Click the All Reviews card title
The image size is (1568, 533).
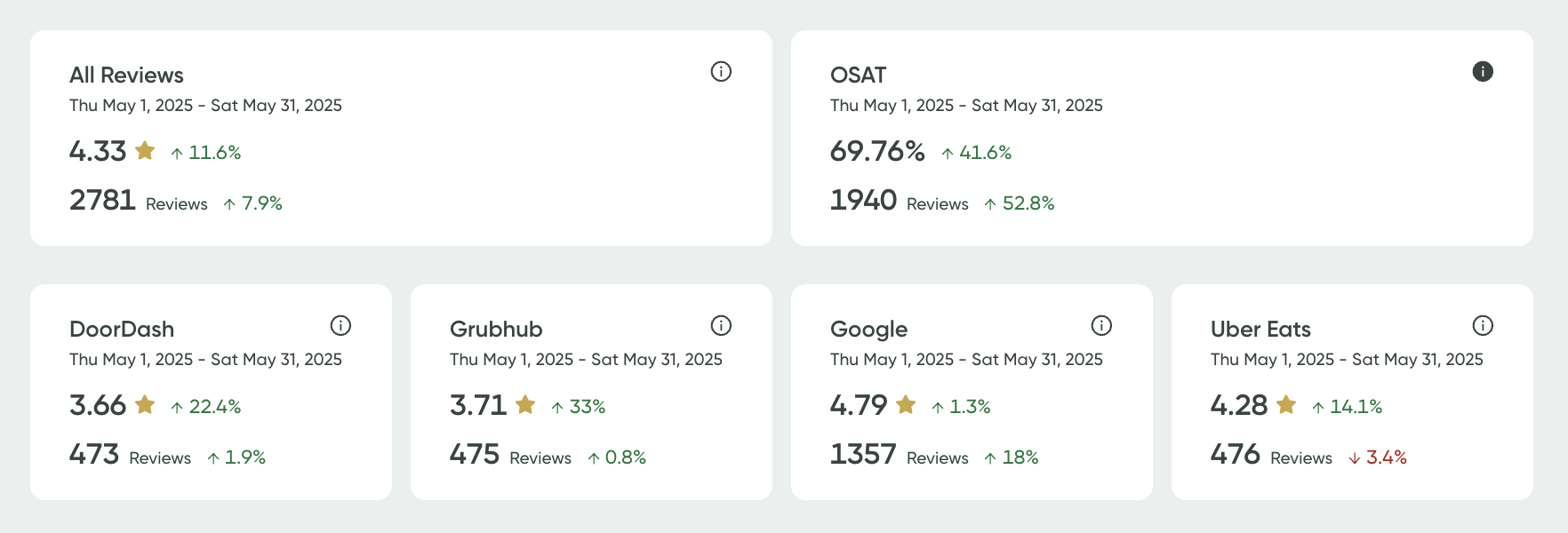[126, 76]
